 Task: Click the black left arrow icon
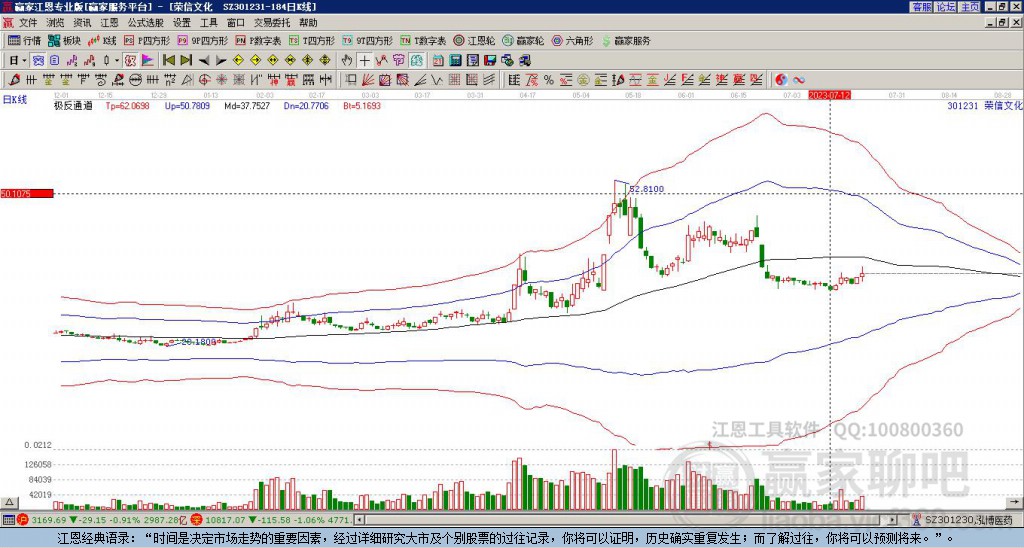pyautogui.click(x=204, y=61)
